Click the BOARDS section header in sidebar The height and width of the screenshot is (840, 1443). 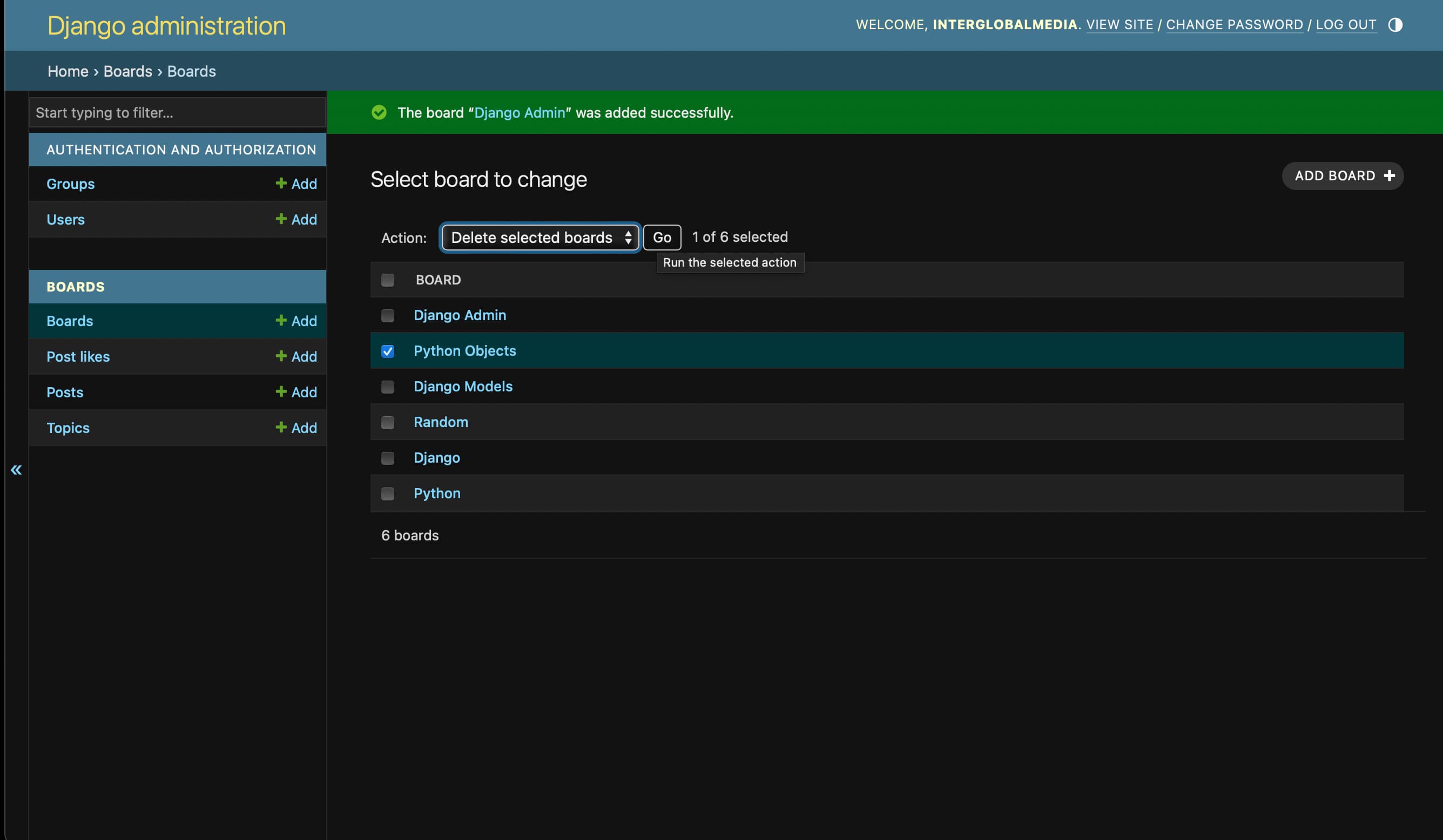(x=75, y=286)
